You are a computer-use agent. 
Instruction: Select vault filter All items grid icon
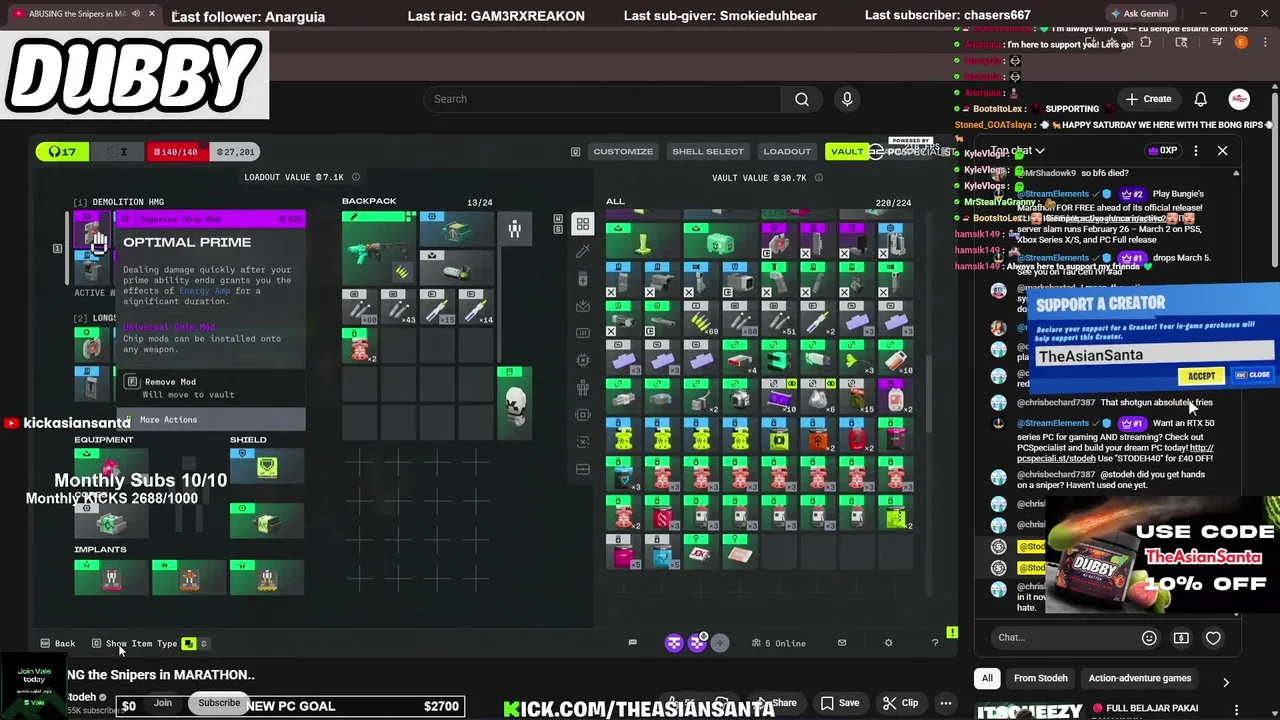582,224
